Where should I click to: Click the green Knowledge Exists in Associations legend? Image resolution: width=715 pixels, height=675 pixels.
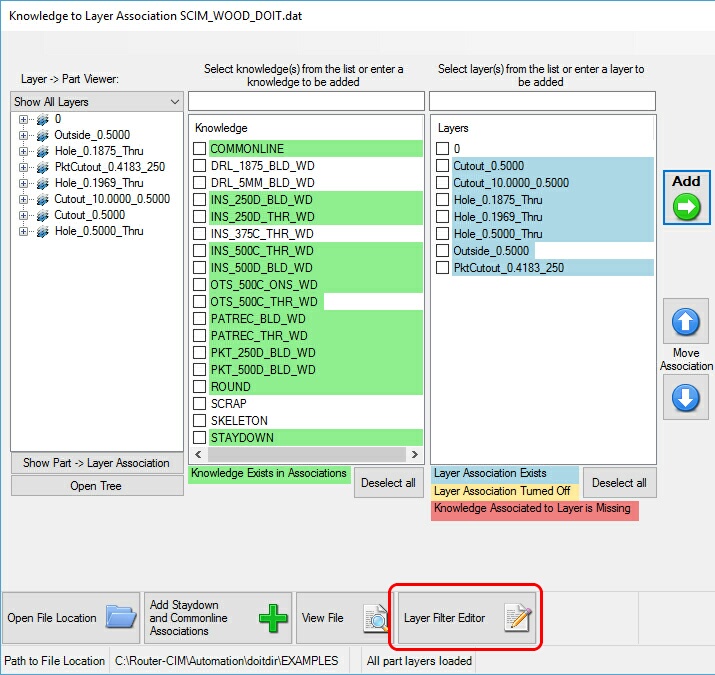269,474
